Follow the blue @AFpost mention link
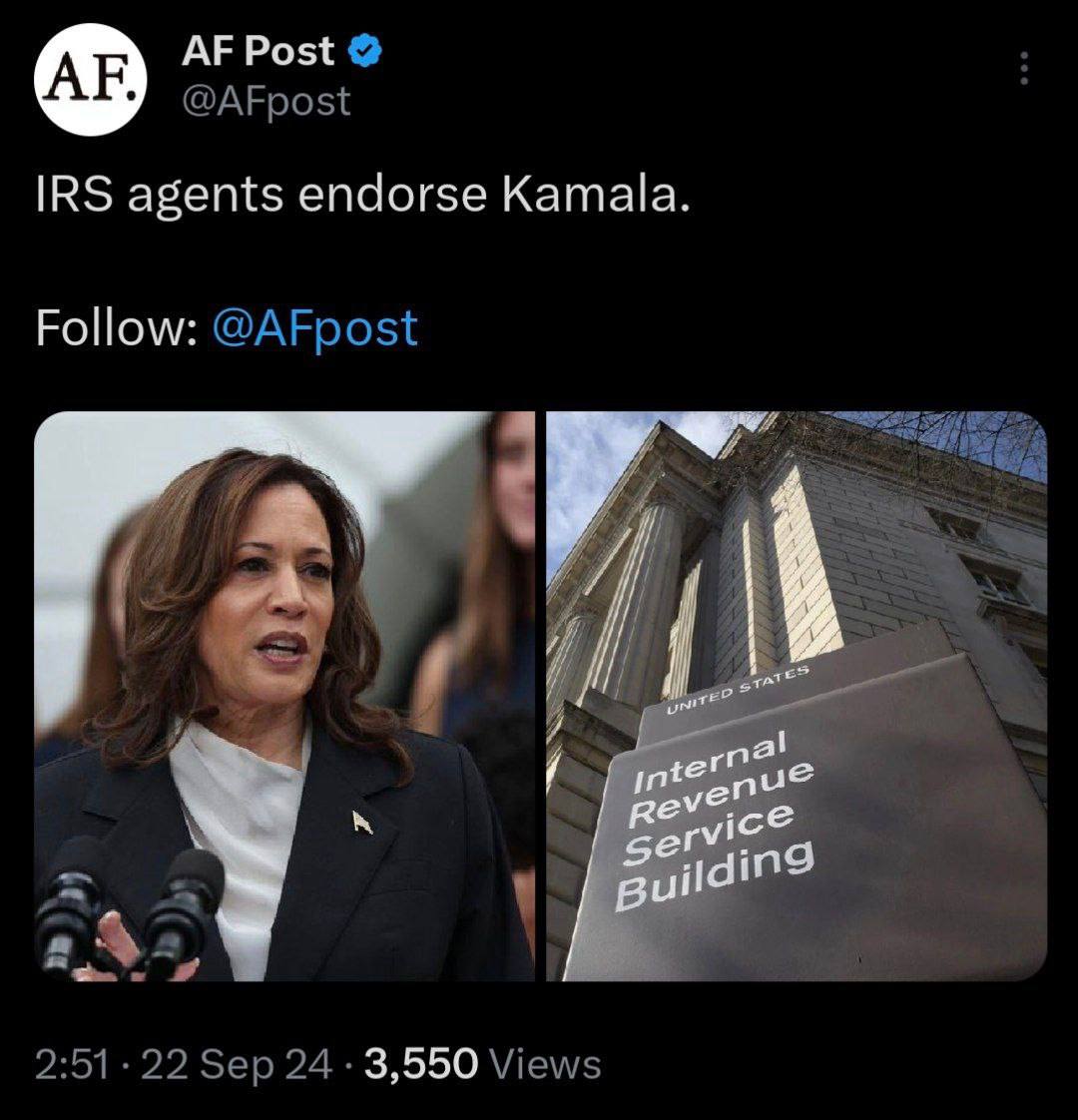The width and height of the screenshot is (1078, 1120). (315, 327)
